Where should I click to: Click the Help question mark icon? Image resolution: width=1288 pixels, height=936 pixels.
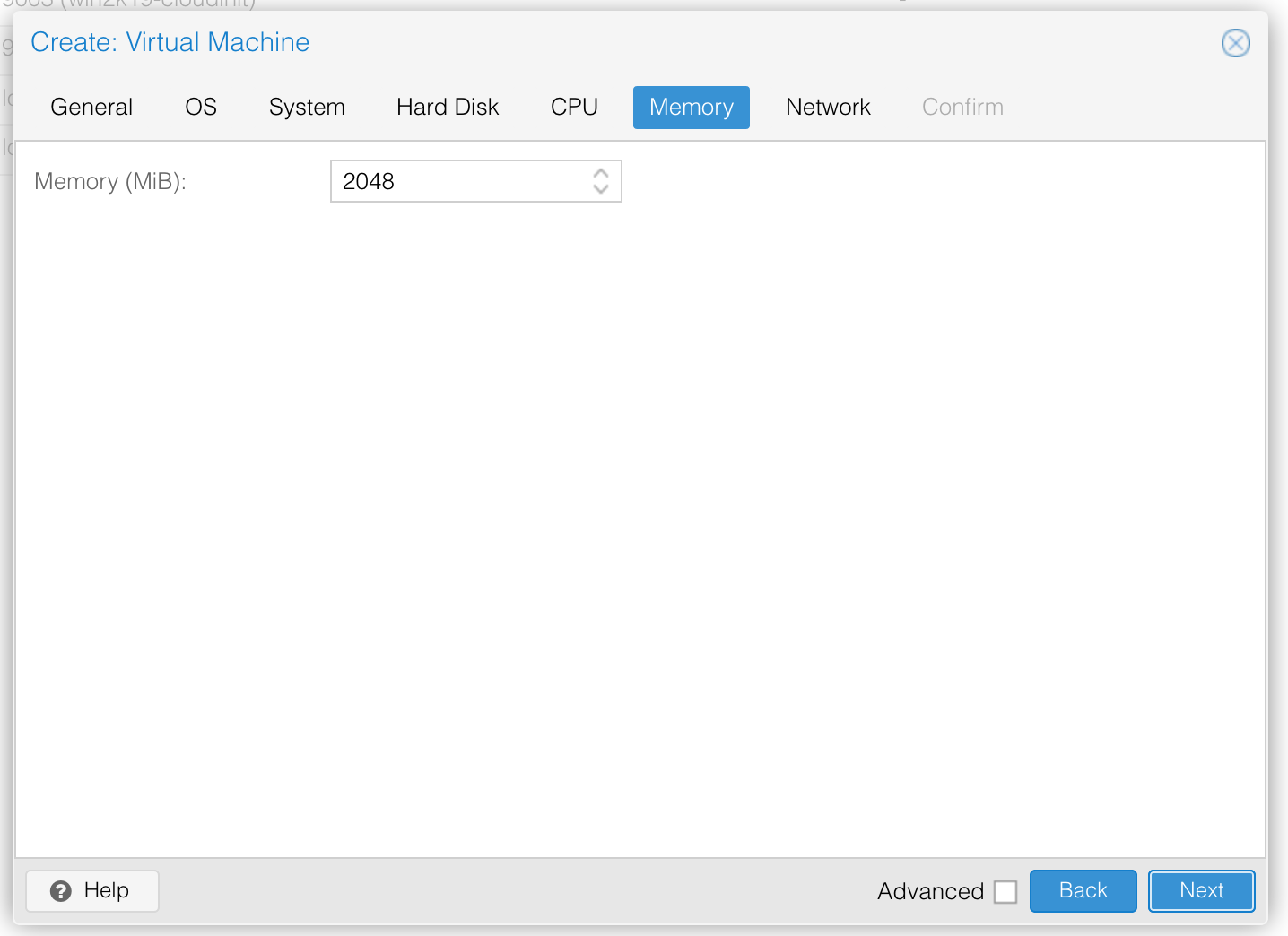pos(59,890)
